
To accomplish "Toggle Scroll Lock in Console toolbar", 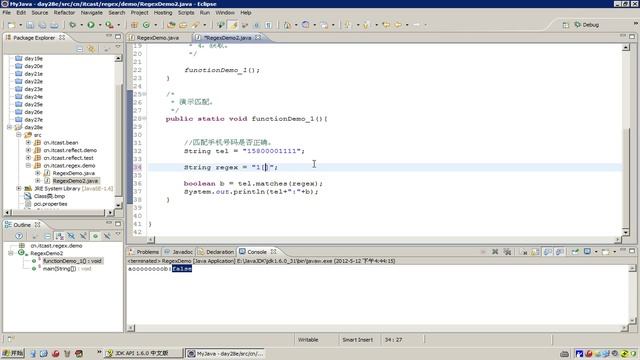I will coord(535,252).
